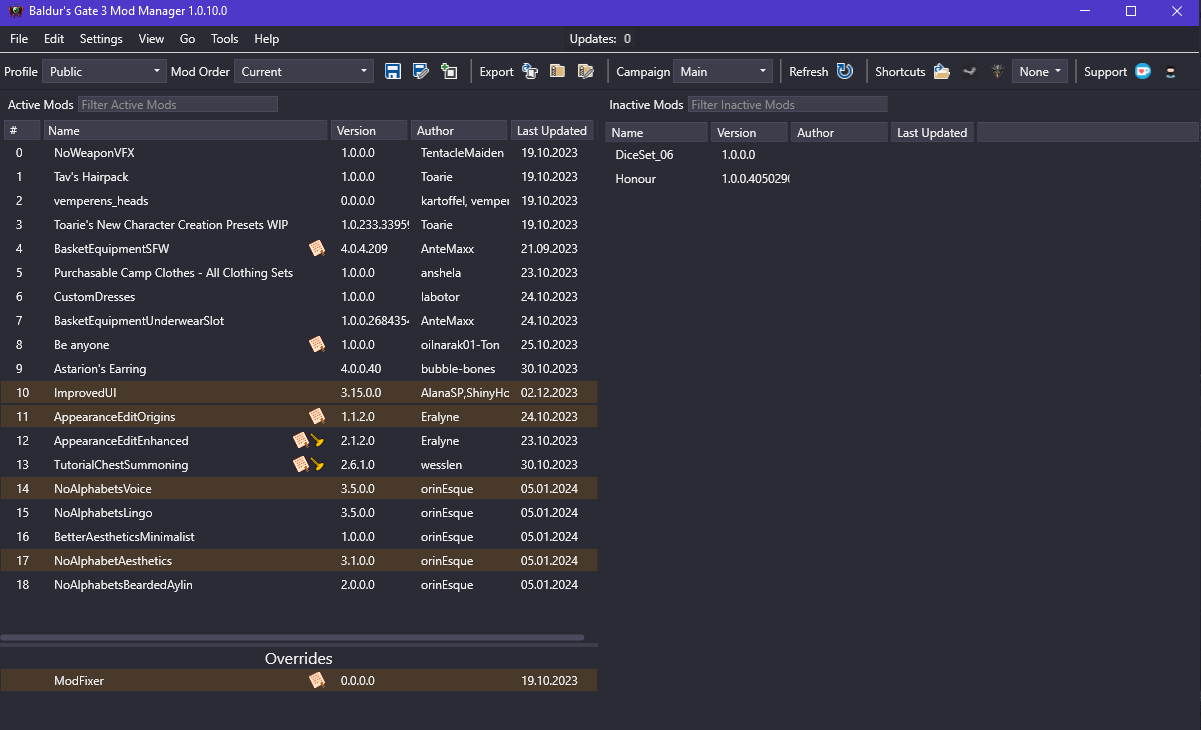Click the yellow tool icon on TutorialChestSummoning row
This screenshot has height=730, width=1201.
point(317,464)
